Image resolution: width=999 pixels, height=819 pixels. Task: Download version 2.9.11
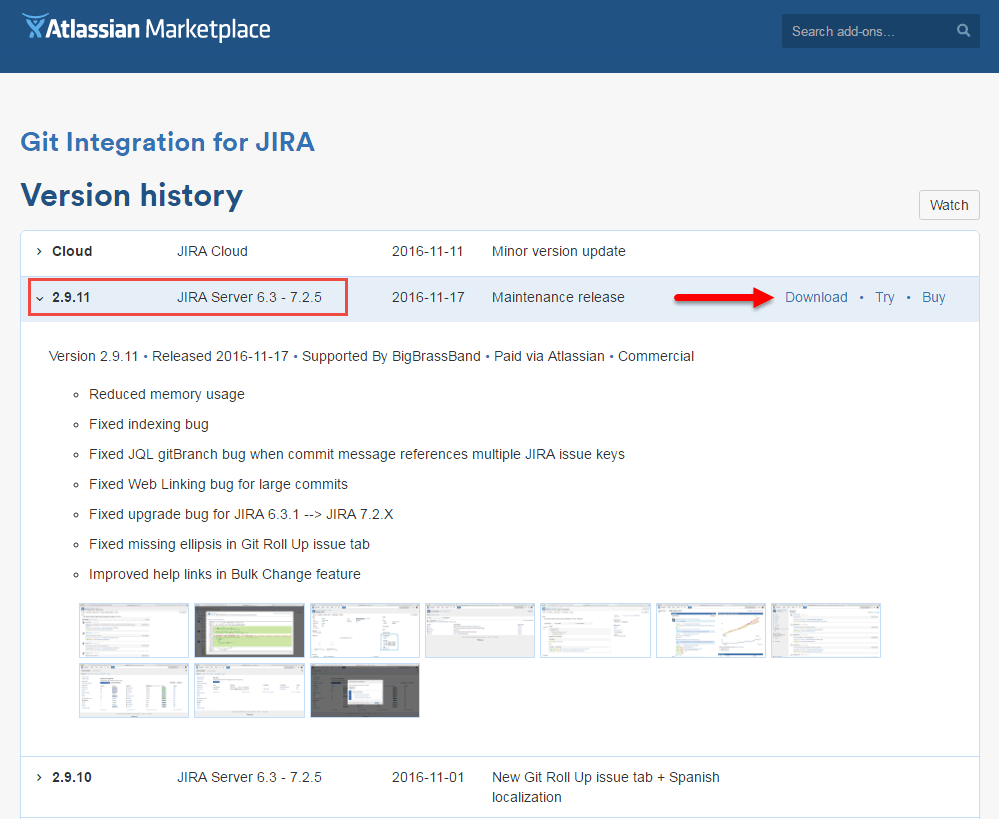click(x=816, y=297)
